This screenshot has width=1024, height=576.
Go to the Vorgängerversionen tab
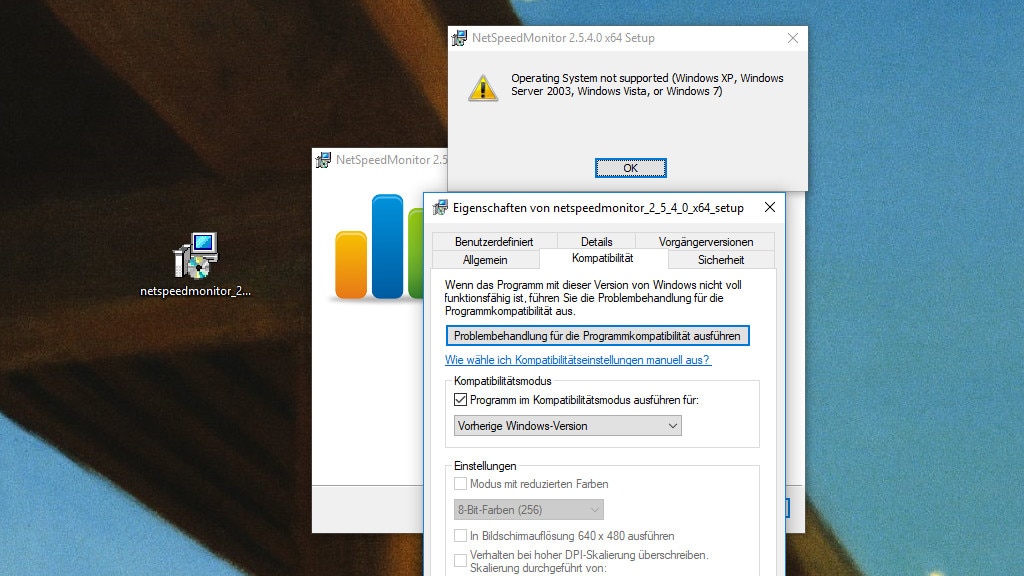[706, 241]
